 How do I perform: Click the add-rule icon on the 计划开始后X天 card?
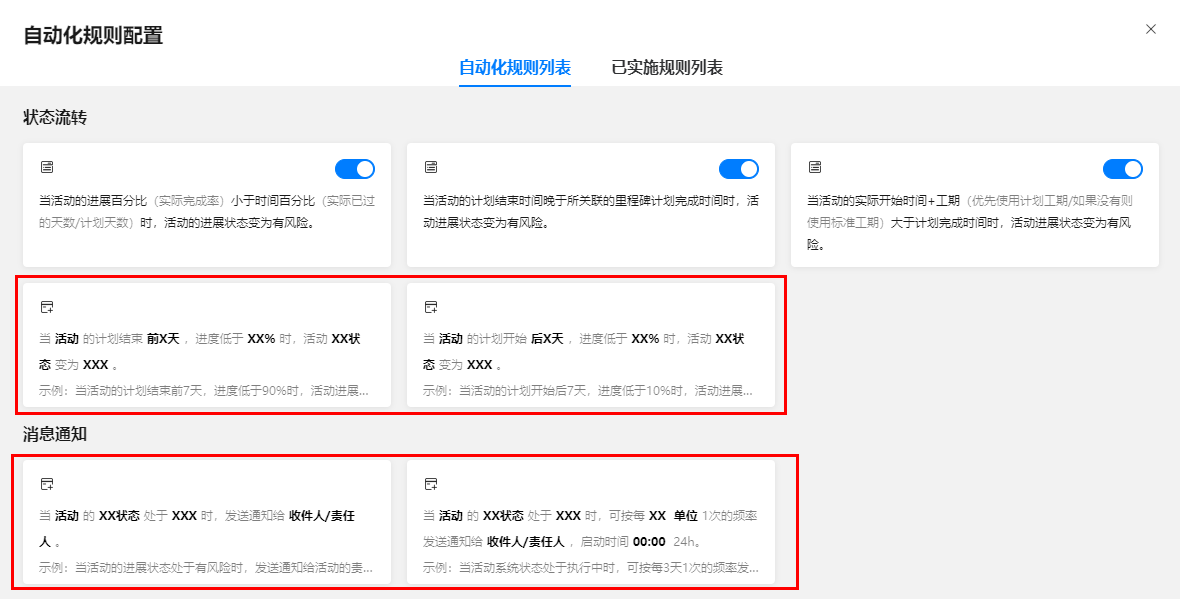pos(431,306)
